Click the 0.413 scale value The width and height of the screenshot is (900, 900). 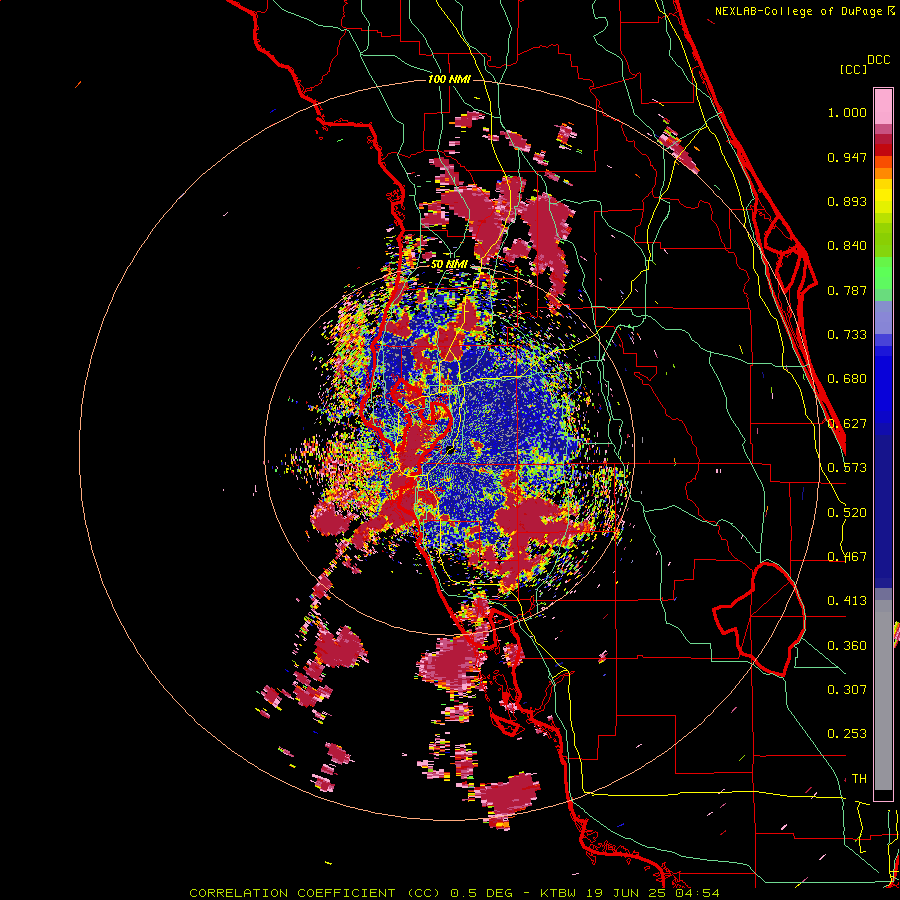pos(847,601)
